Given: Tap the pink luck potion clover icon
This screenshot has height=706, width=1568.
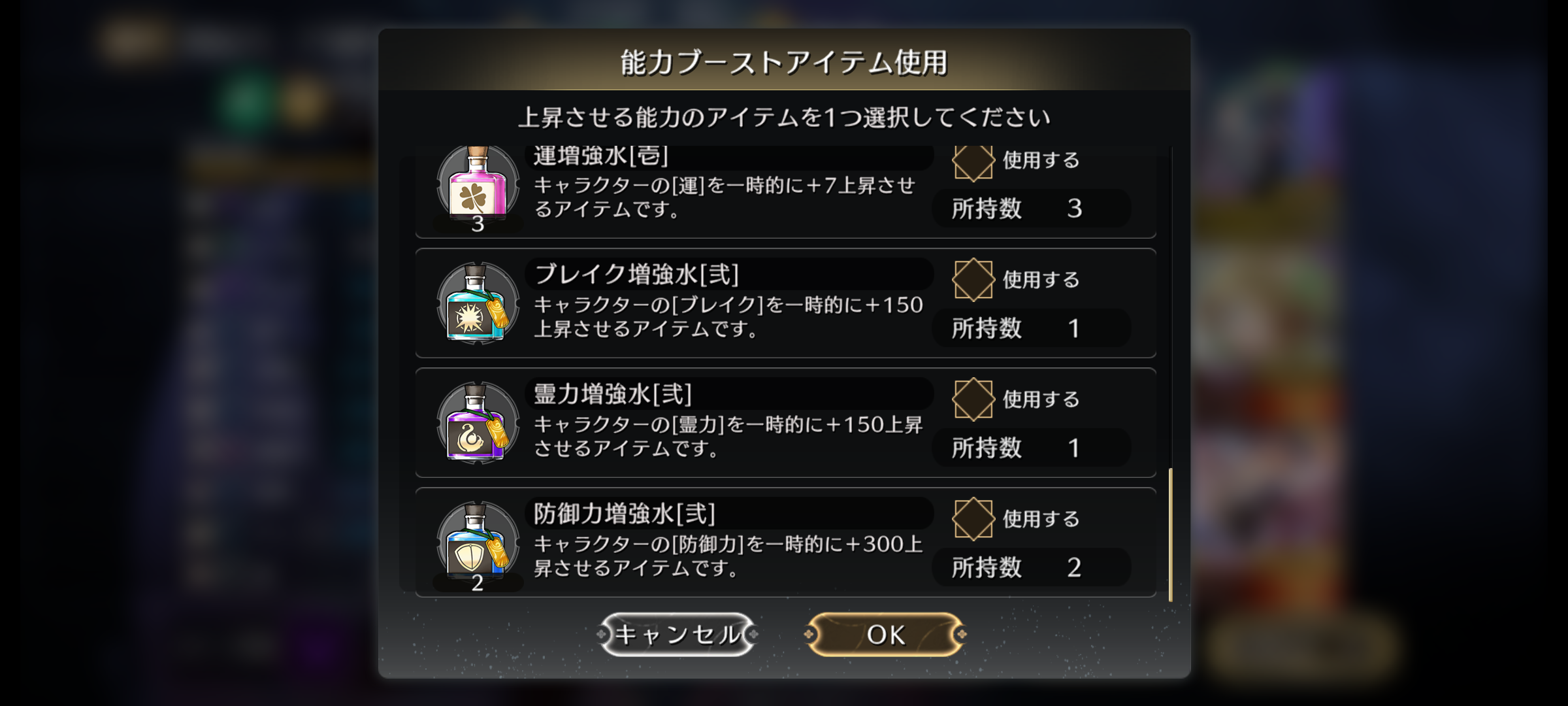Looking at the screenshot, I should [x=478, y=186].
